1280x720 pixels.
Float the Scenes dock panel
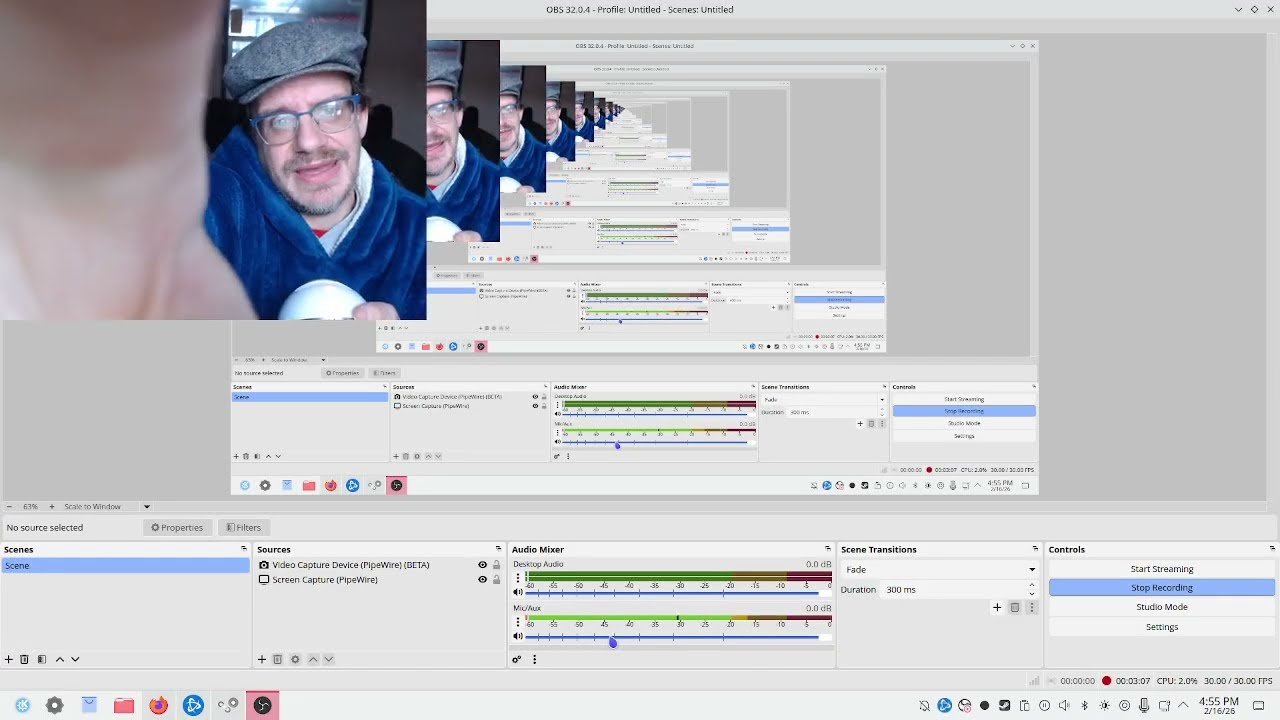244,549
